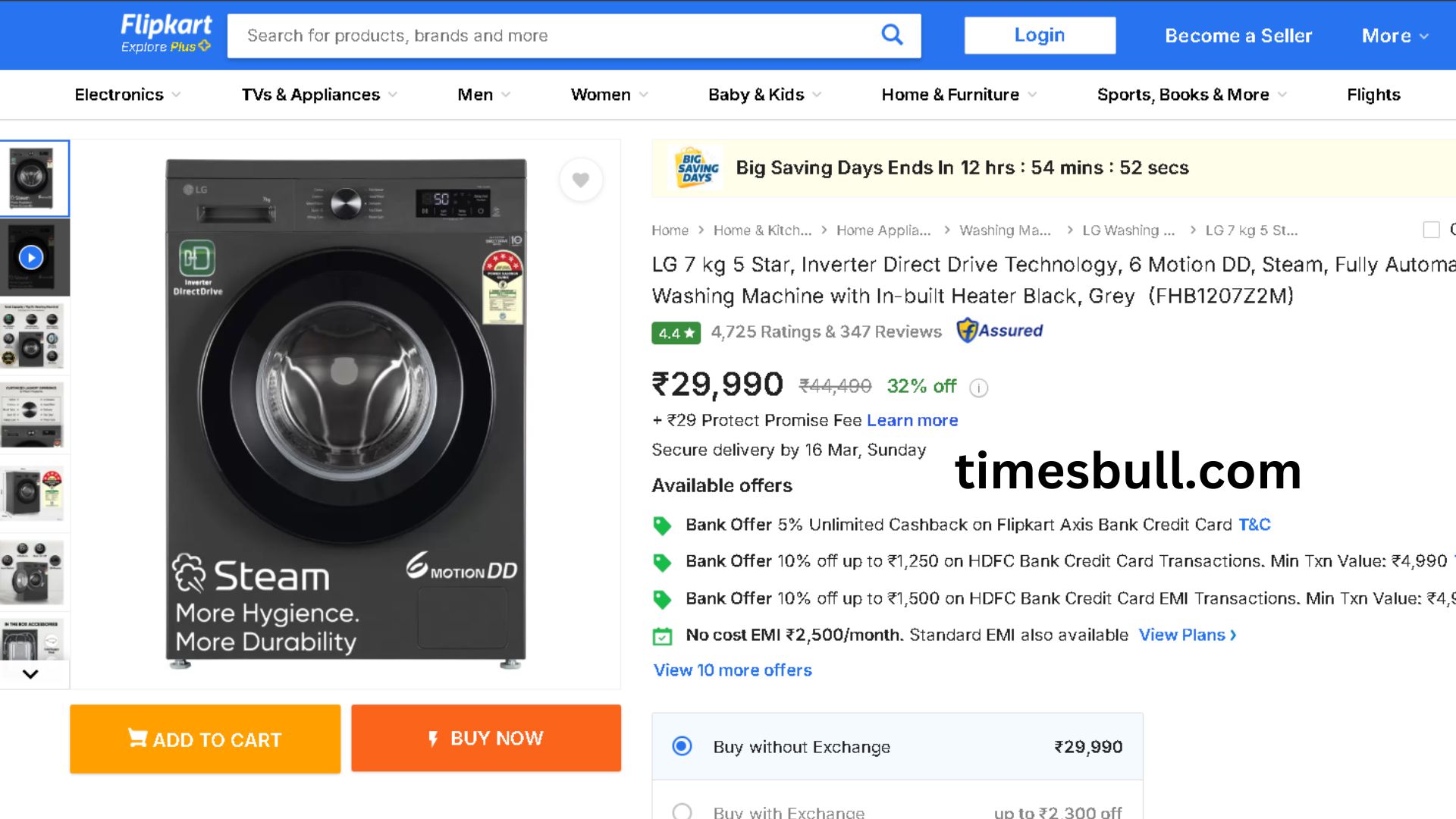Click the search magnifier icon
This screenshot has height=819, width=1456.
(892, 35)
